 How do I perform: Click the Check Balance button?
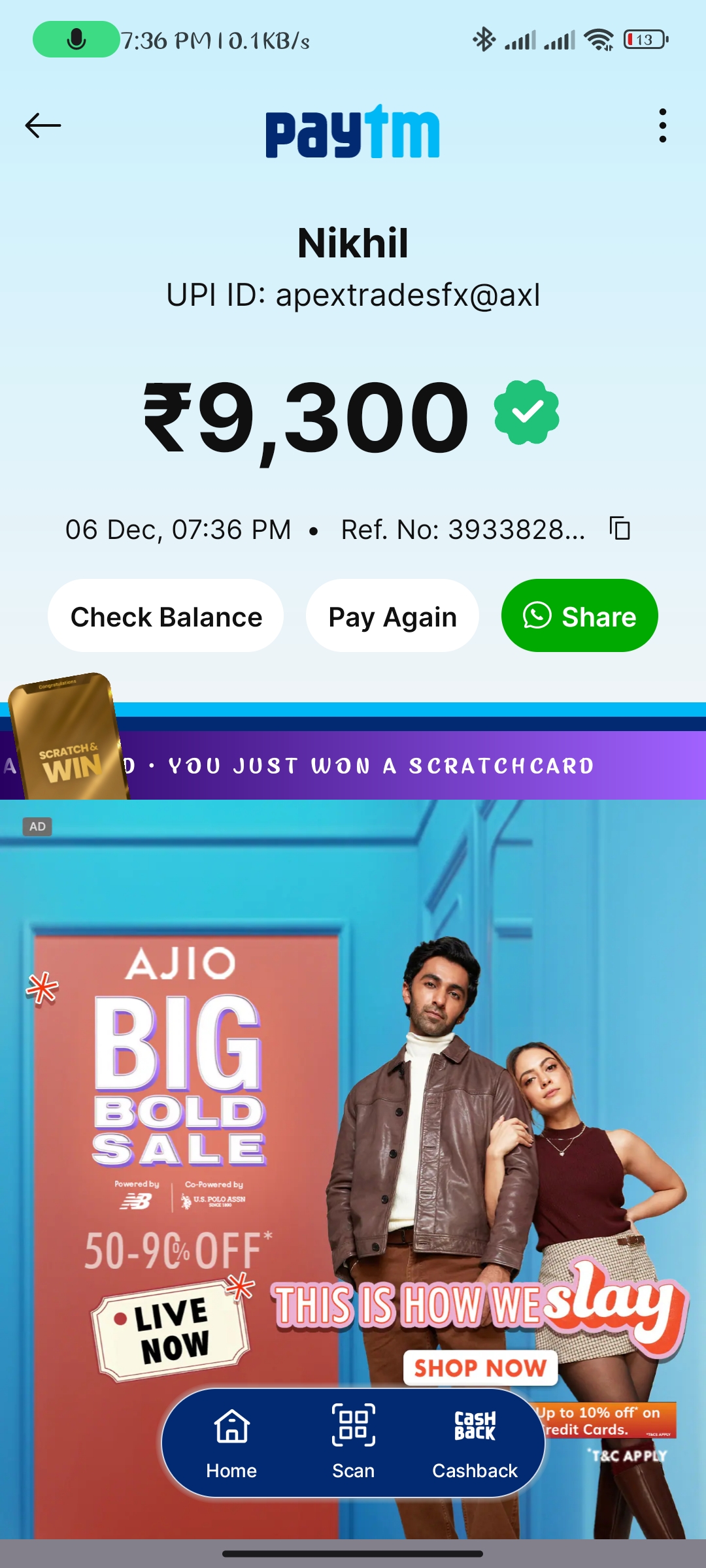(166, 615)
